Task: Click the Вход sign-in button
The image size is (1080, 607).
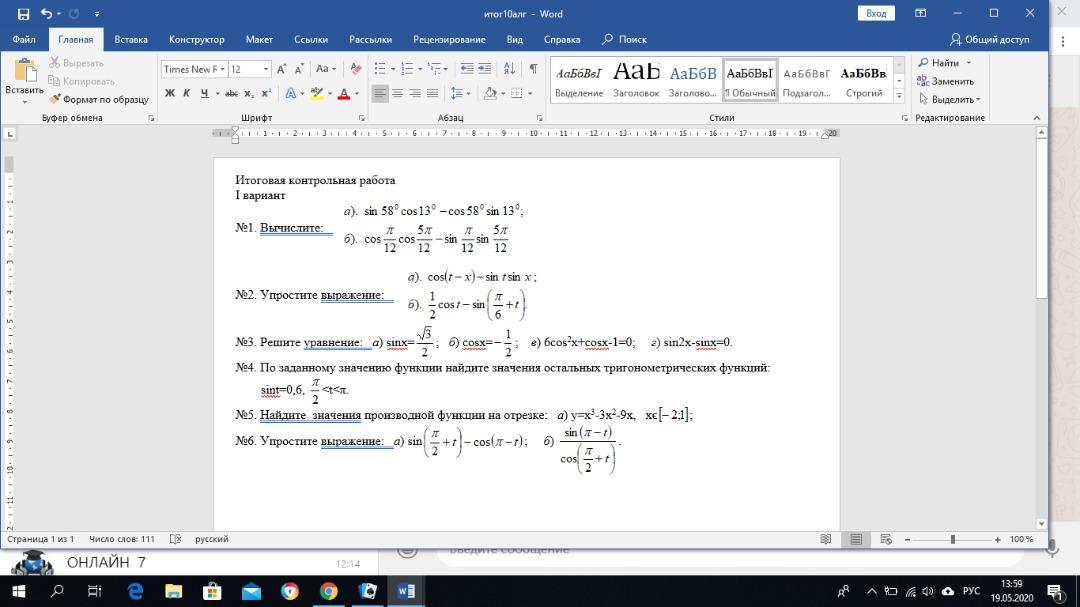Action: point(876,13)
